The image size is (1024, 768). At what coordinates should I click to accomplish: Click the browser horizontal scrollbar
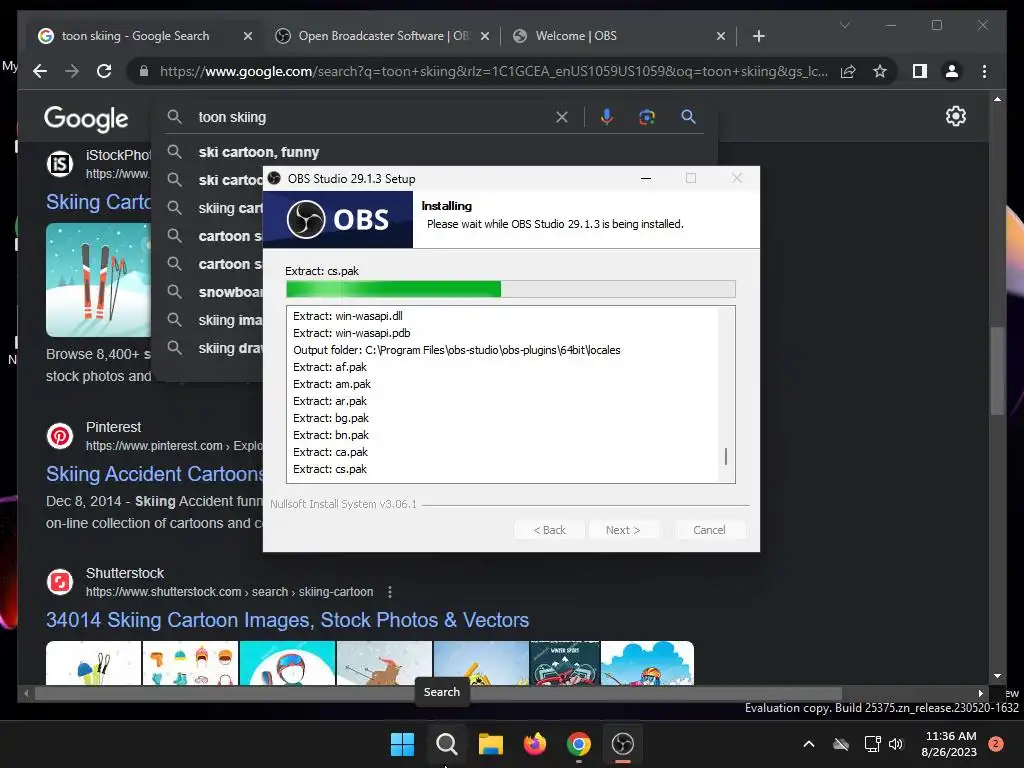pos(438,693)
